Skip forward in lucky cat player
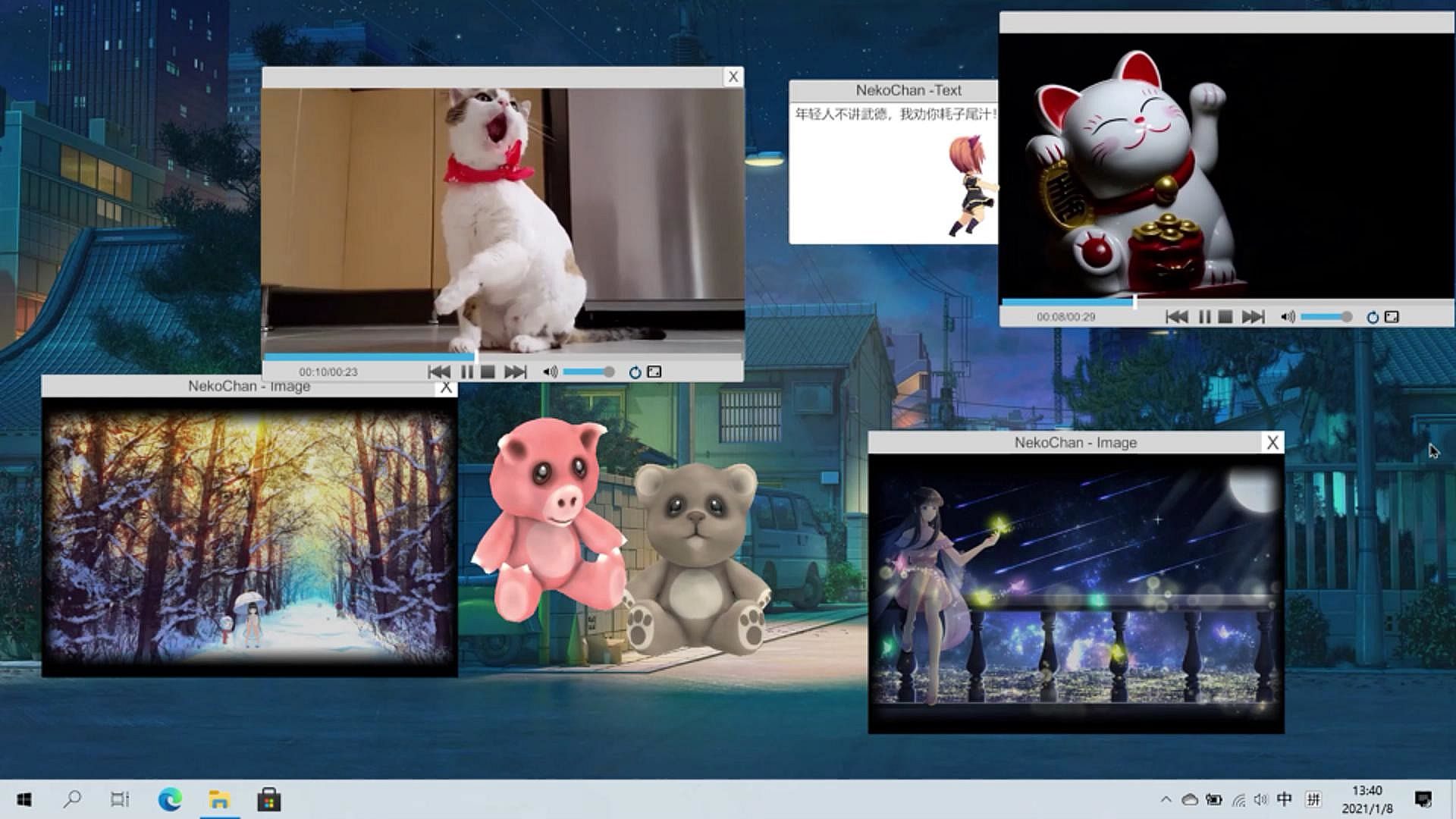 click(x=1253, y=317)
